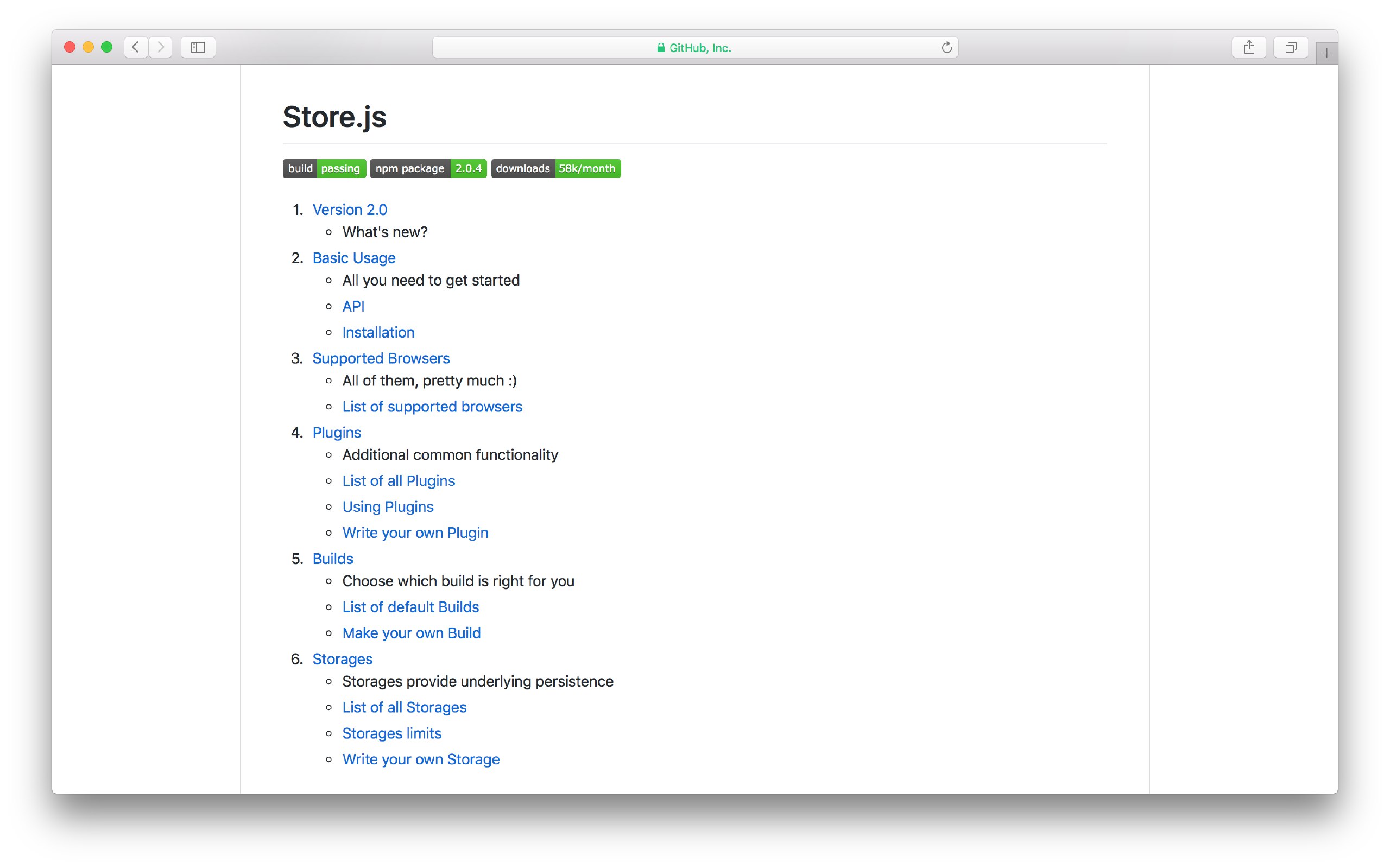The height and width of the screenshot is (868, 1390).
Task: Open the Builds heading link
Action: pos(332,559)
